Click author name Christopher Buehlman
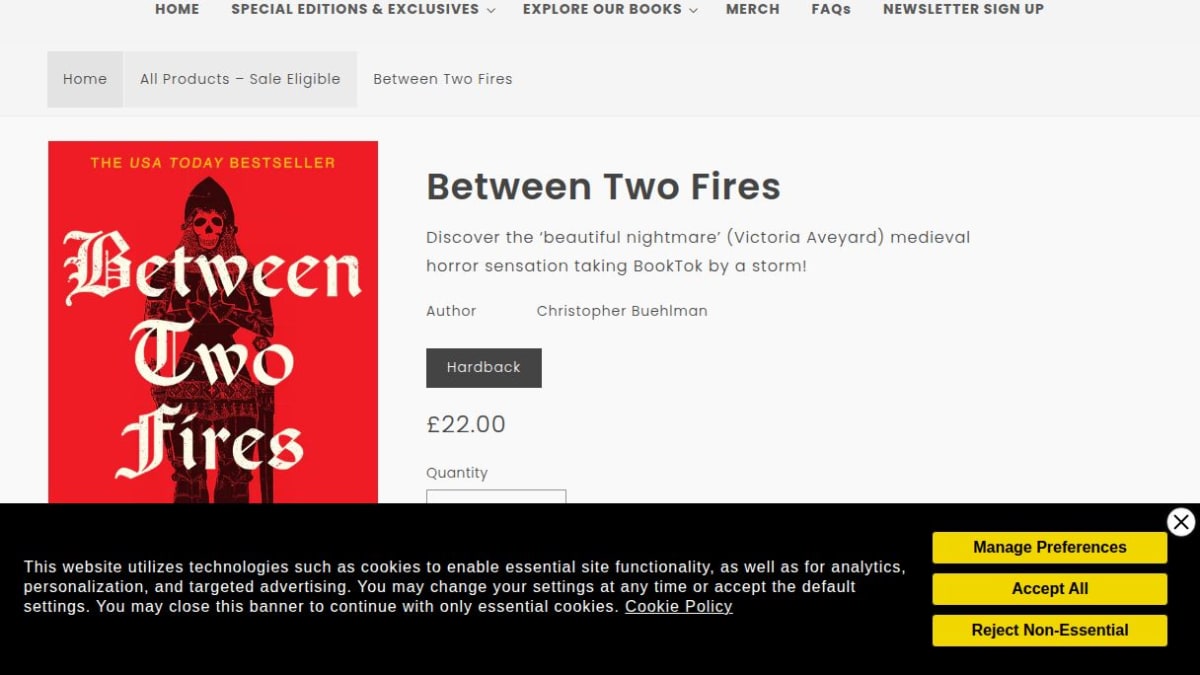The width and height of the screenshot is (1200, 675). pyautogui.click(x=622, y=311)
